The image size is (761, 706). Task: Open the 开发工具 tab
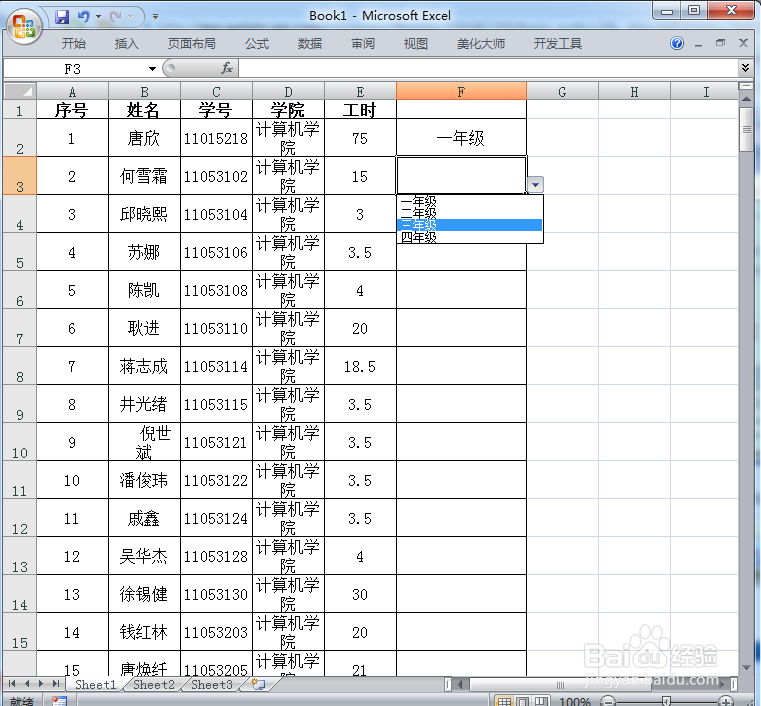(x=558, y=44)
